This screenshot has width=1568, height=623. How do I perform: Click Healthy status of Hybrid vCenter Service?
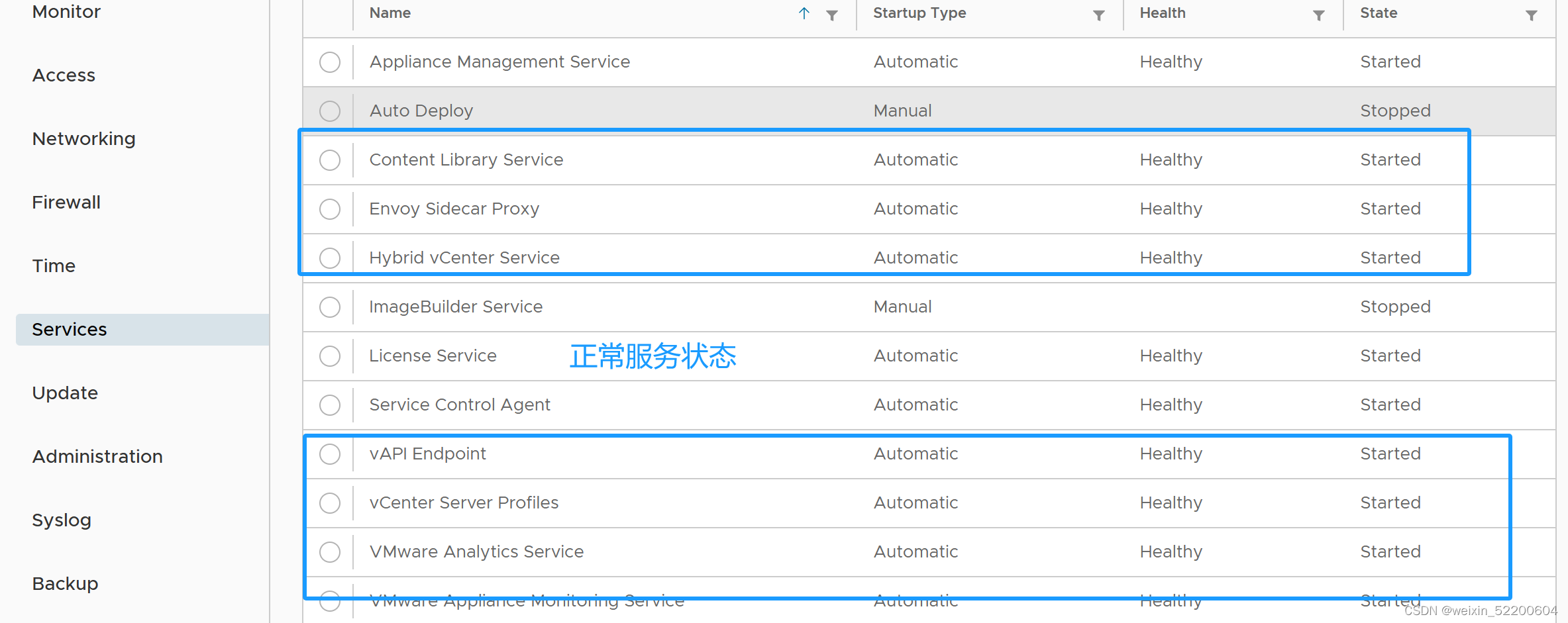point(1171,258)
